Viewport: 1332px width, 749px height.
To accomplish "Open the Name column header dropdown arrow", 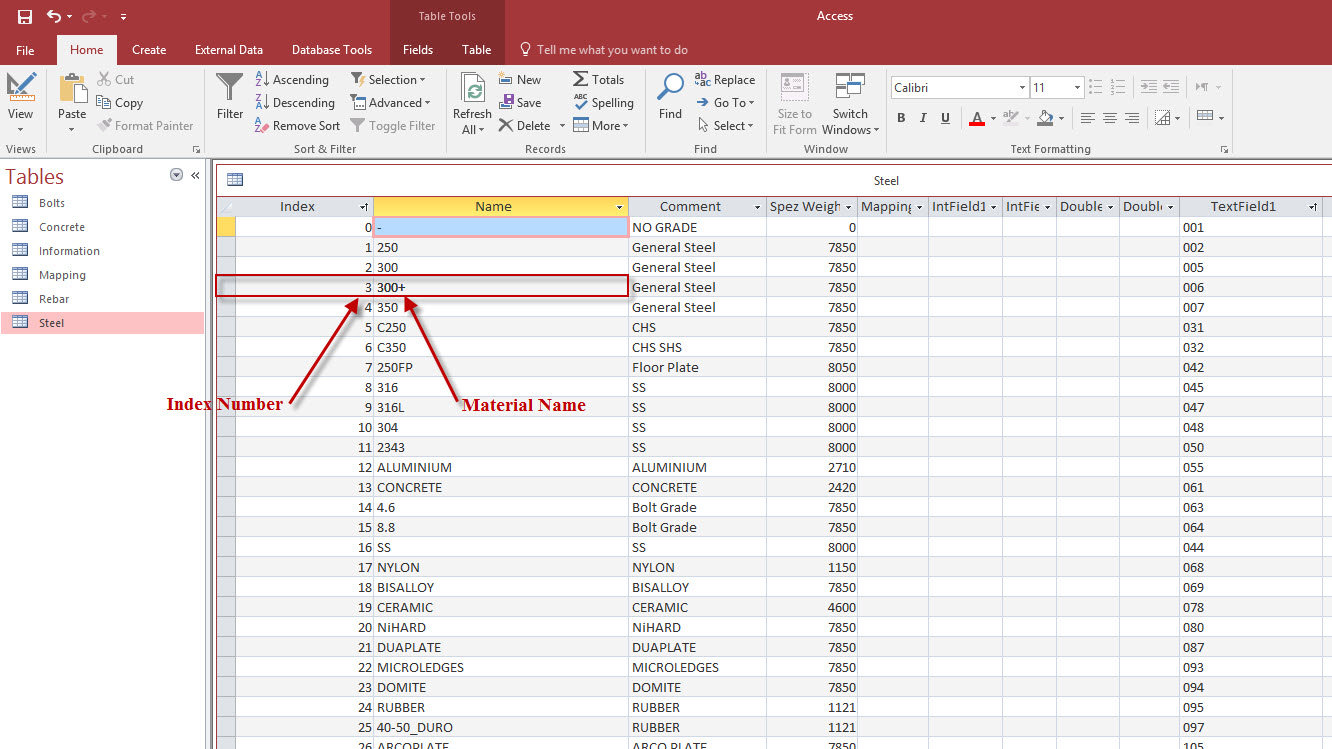I will 618,207.
